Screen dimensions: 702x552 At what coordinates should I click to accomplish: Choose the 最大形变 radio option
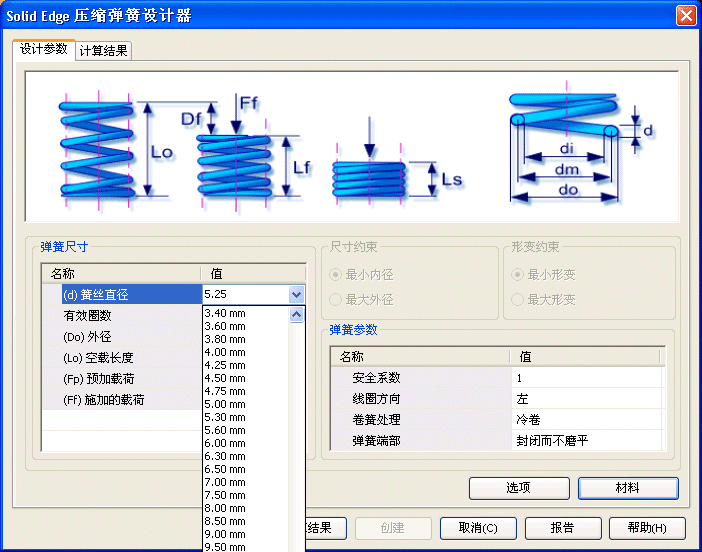point(518,300)
